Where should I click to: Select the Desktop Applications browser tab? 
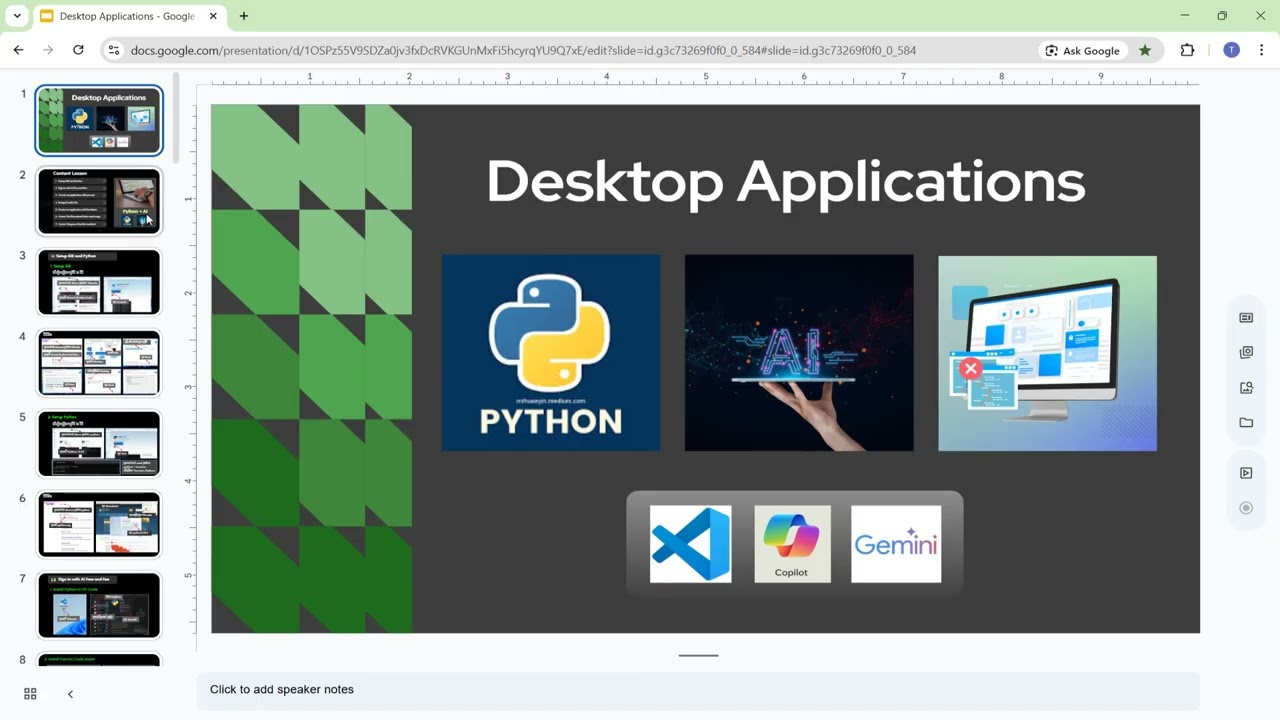127,16
